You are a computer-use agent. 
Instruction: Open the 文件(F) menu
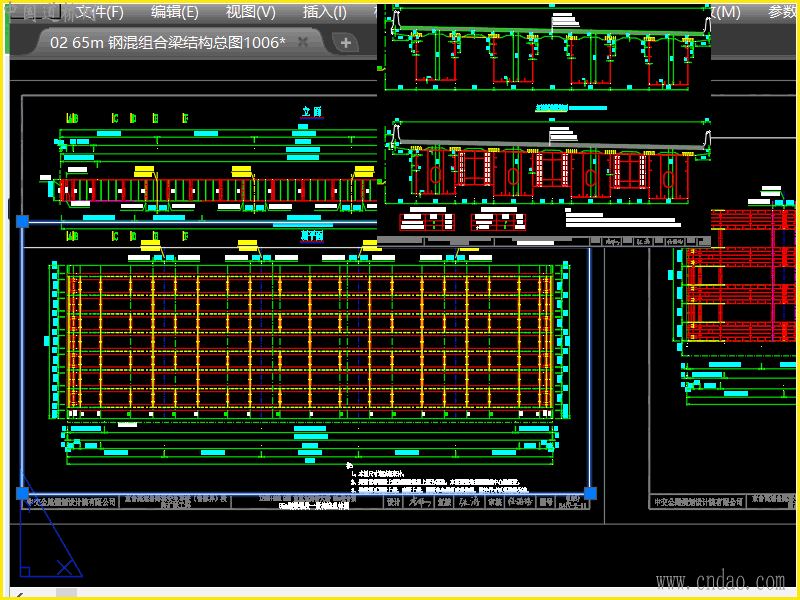(100, 12)
